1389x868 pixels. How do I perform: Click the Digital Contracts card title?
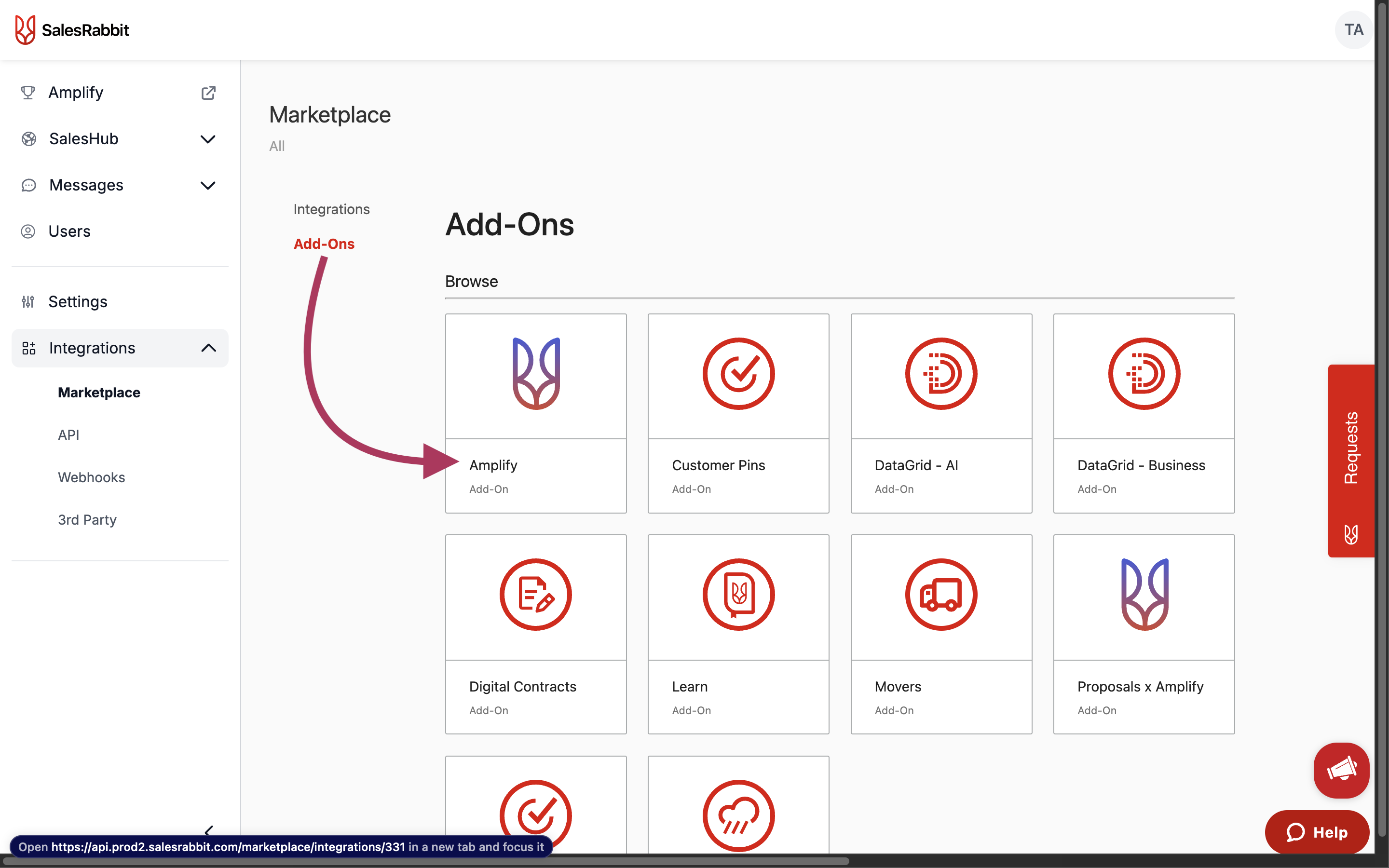[523, 687]
